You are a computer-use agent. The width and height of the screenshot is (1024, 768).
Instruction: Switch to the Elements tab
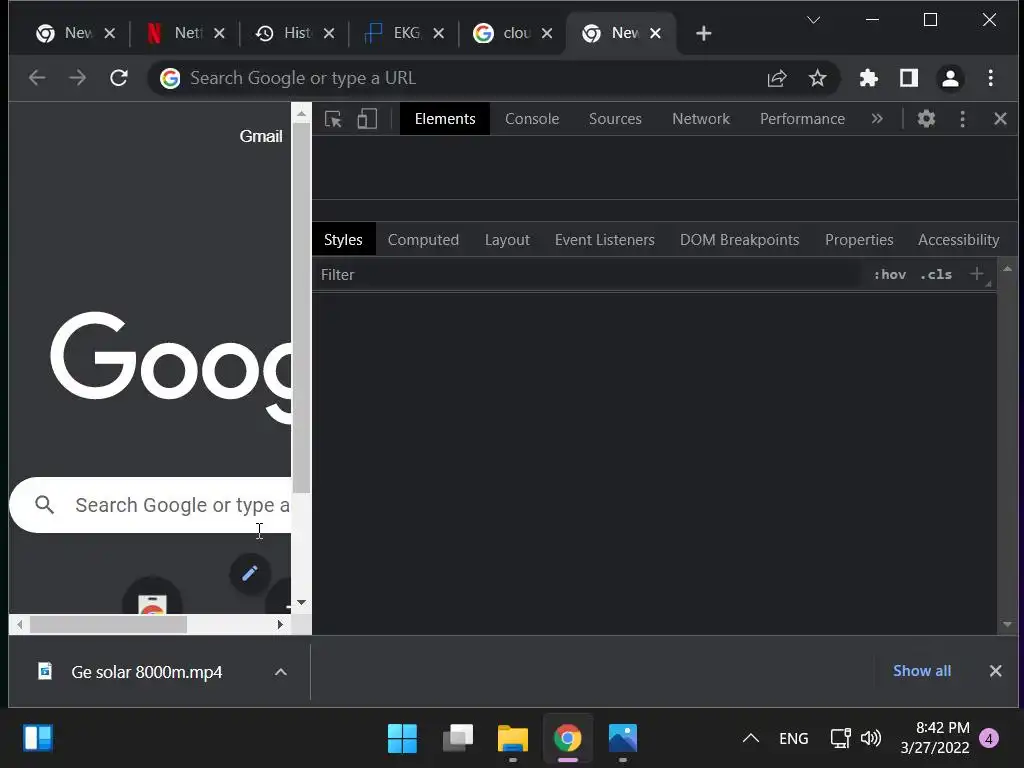[x=445, y=119]
